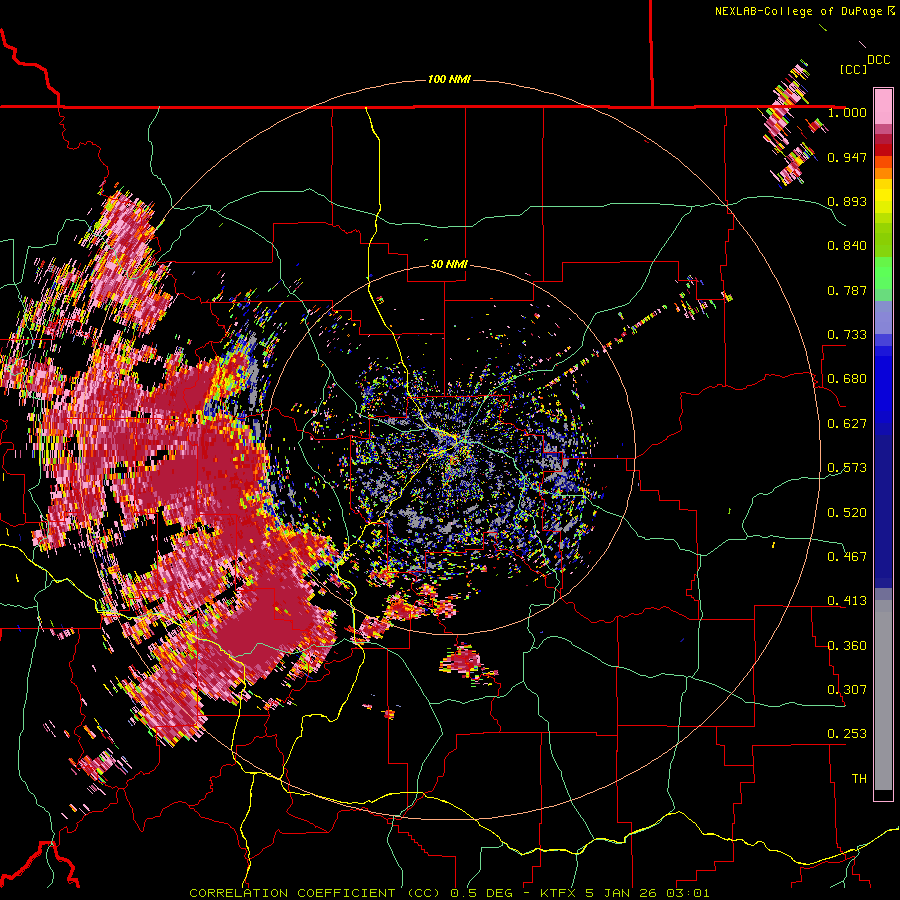The image size is (900, 900).
Task: Click the 0.360 scale value
Action: click(x=847, y=645)
